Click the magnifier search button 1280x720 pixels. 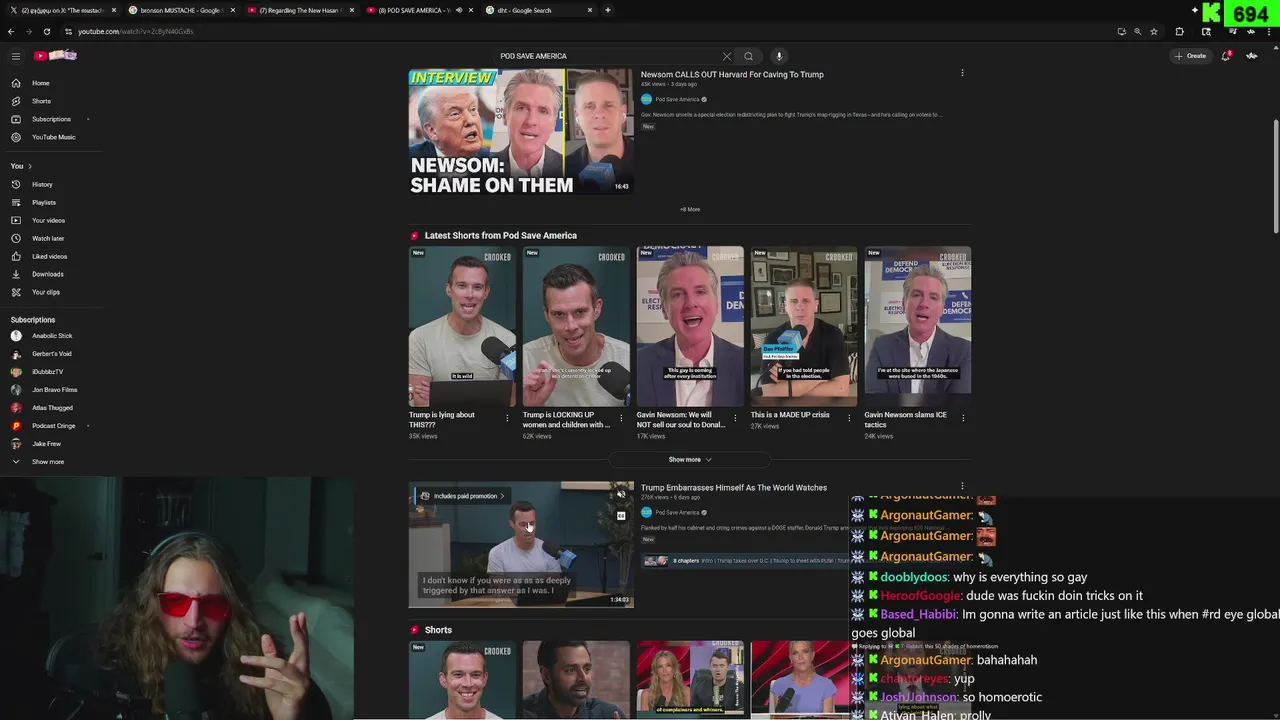pos(748,56)
